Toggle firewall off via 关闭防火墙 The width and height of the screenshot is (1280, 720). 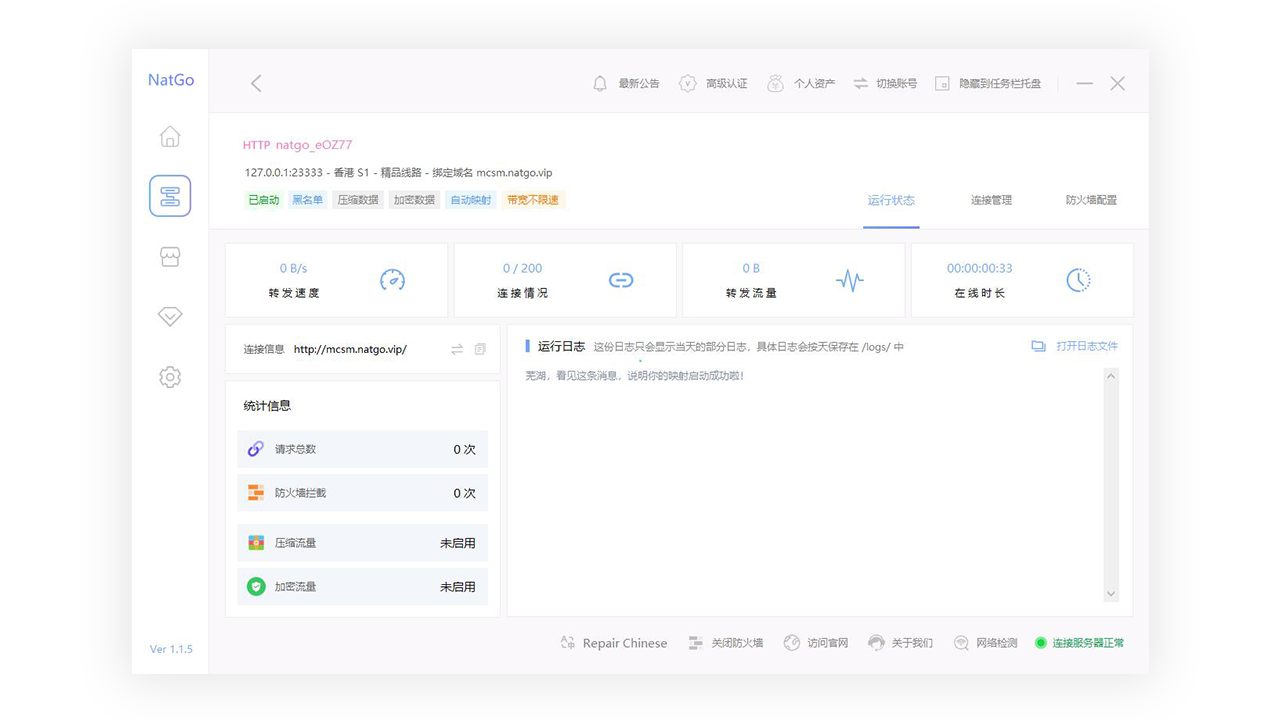point(726,643)
